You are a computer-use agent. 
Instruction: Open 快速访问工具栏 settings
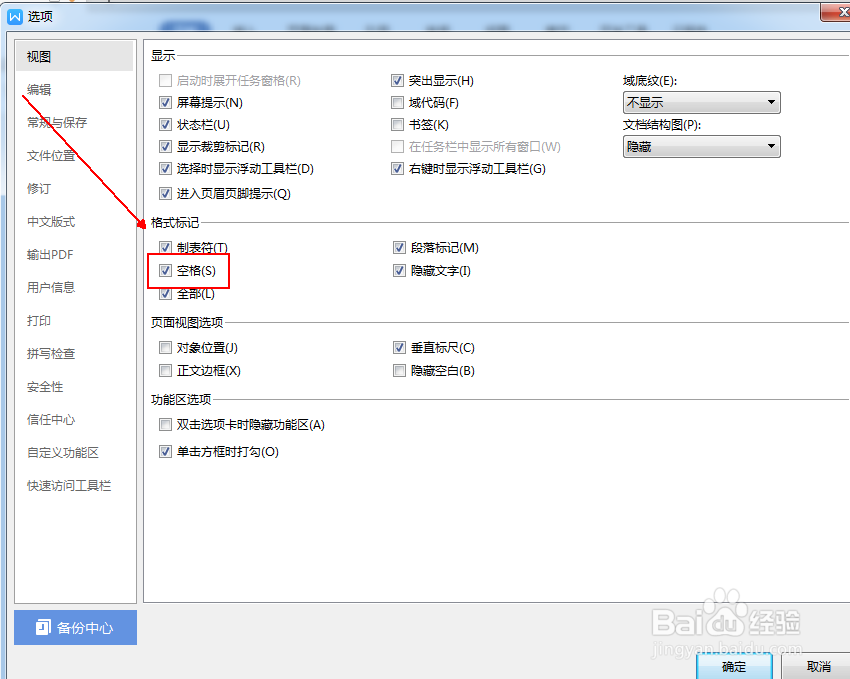click(x=69, y=486)
